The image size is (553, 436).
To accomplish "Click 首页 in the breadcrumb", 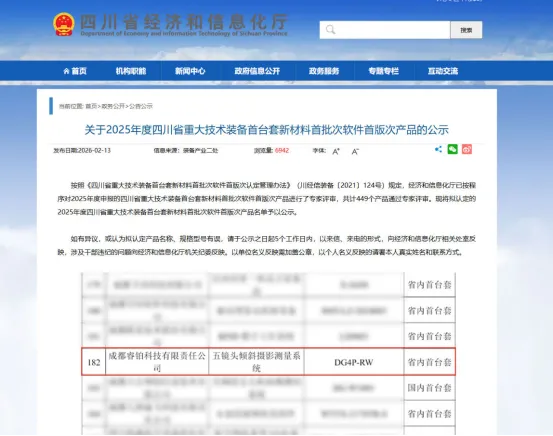I will coord(91,106).
